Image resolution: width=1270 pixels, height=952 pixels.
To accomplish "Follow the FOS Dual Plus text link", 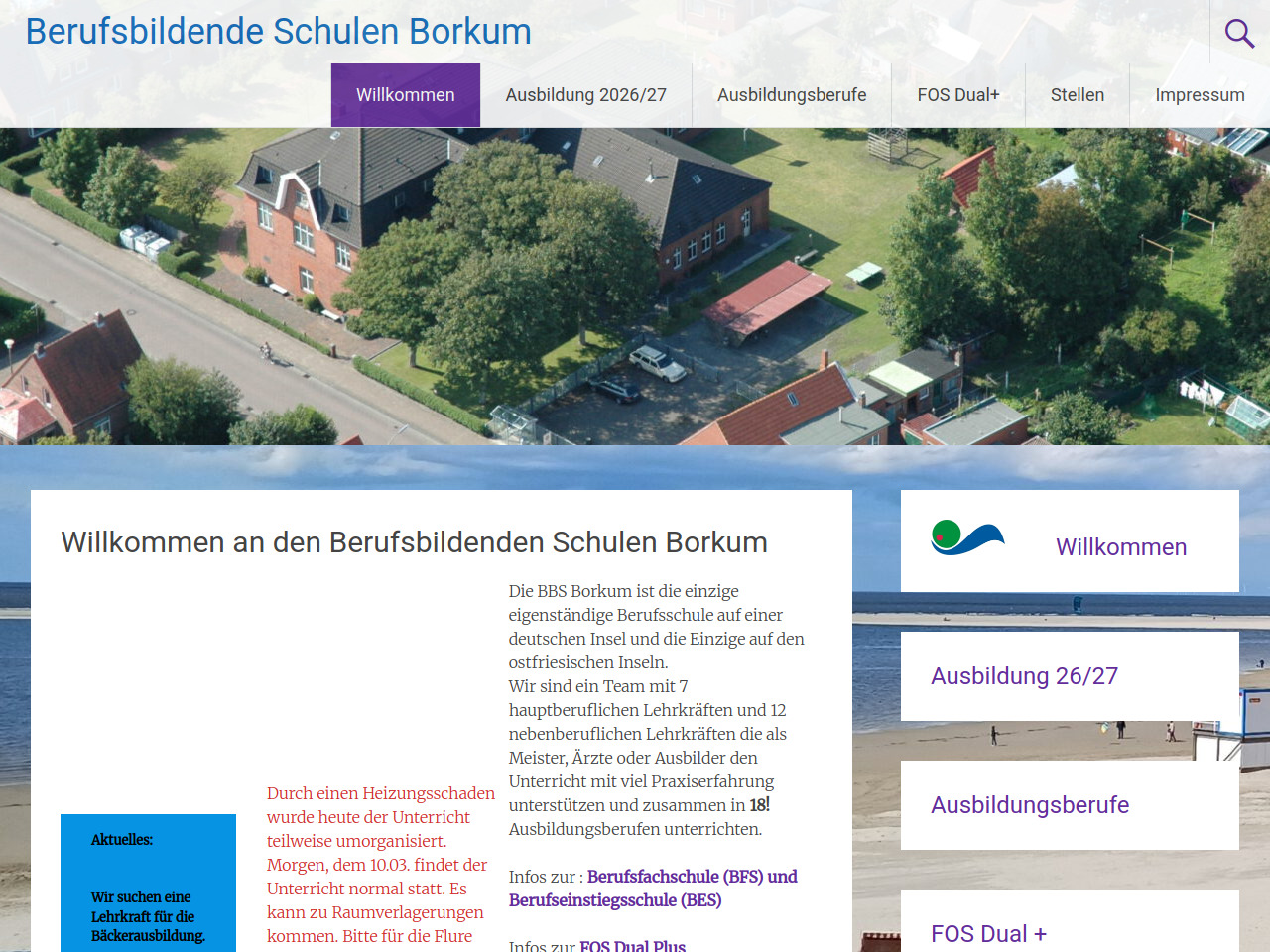I will click(x=632, y=945).
